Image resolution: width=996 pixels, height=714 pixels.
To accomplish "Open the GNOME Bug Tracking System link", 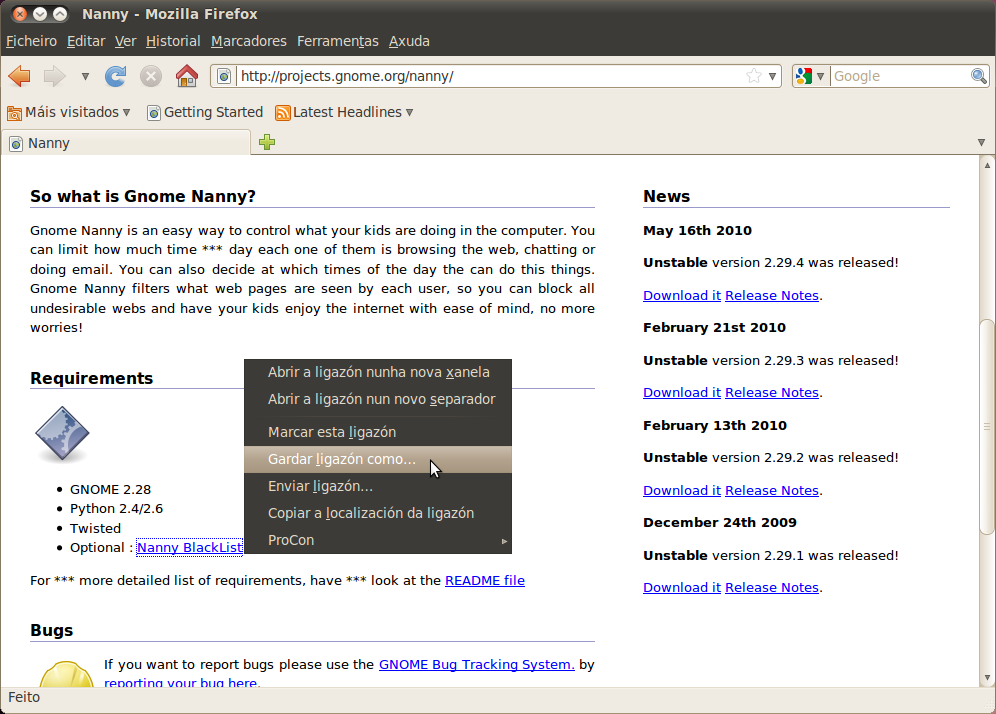I will (477, 664).
